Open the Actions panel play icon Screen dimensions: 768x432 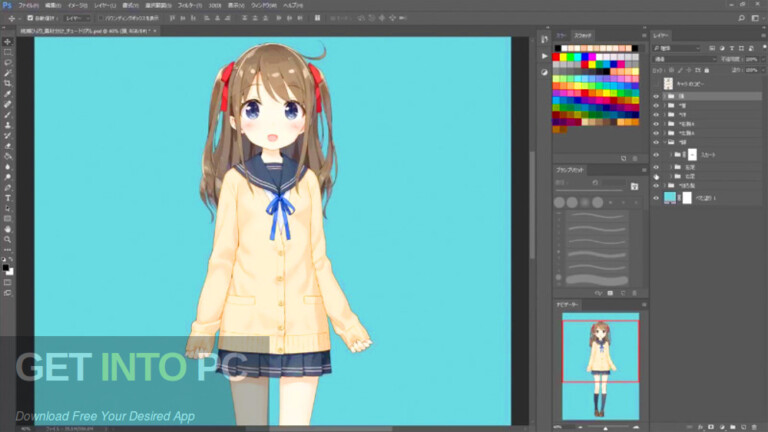545,56
